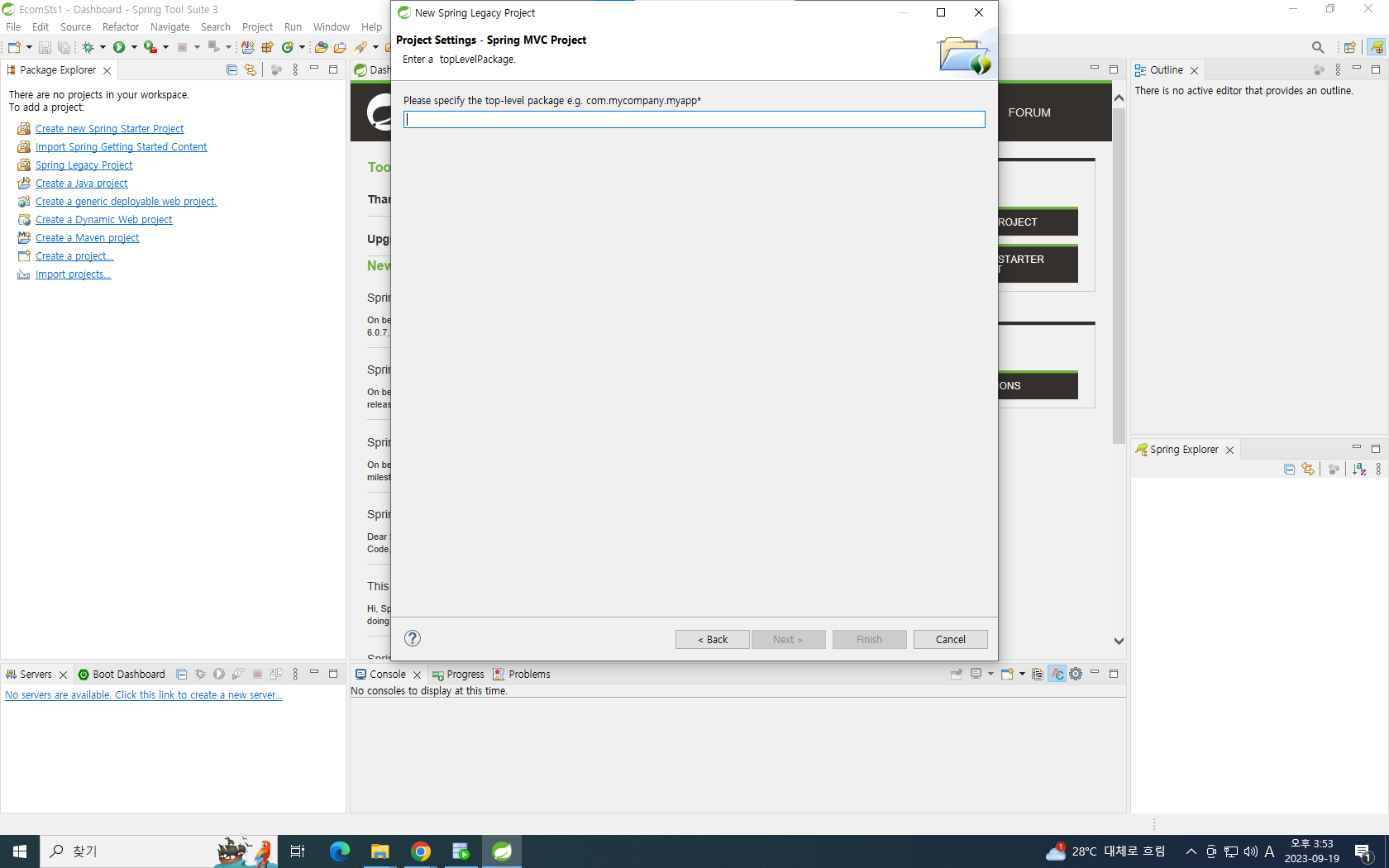Open File Explorer from taskbar
The image size is (1389, 868).
380,851
